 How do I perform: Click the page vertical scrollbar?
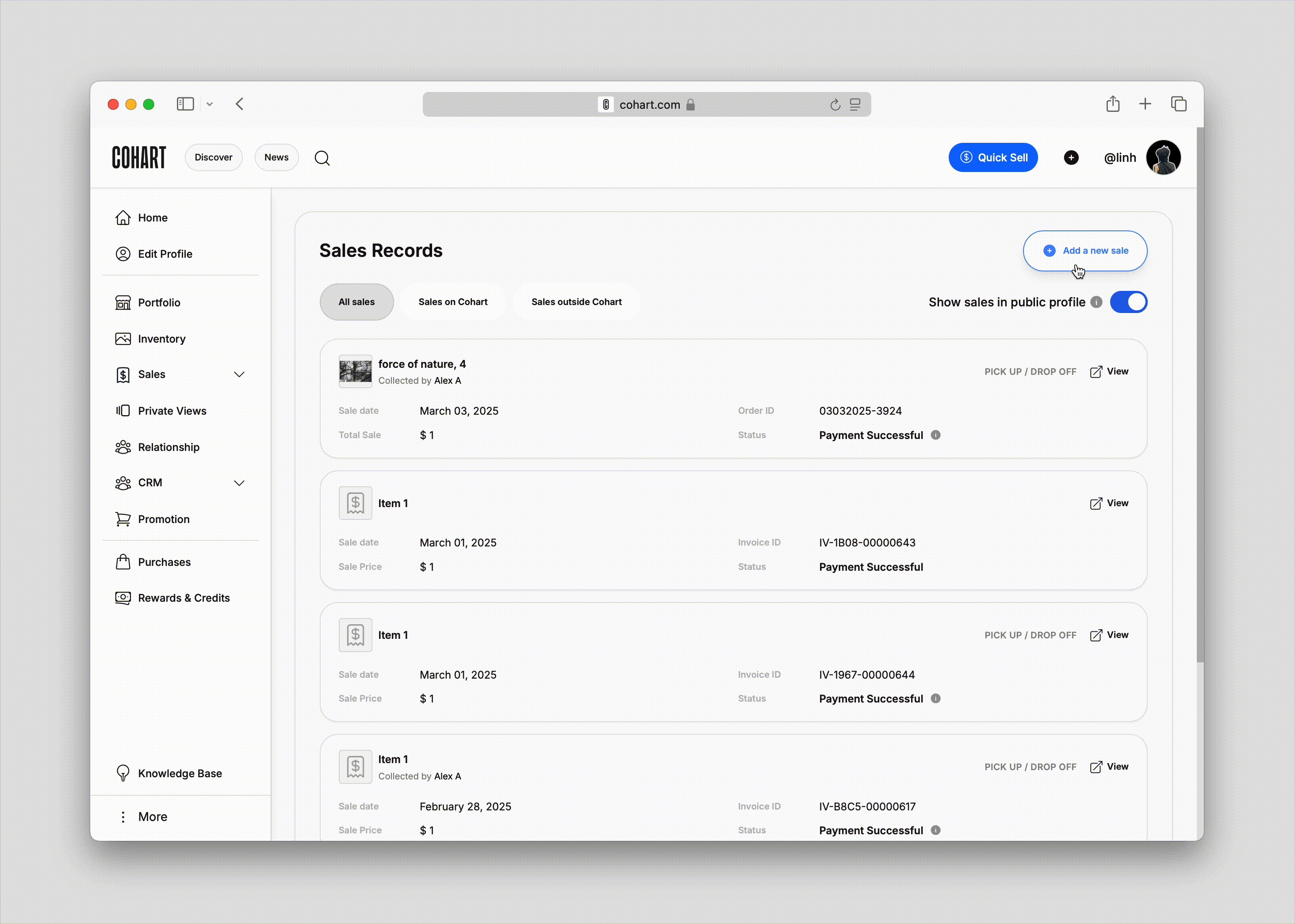coord(1199,398)
